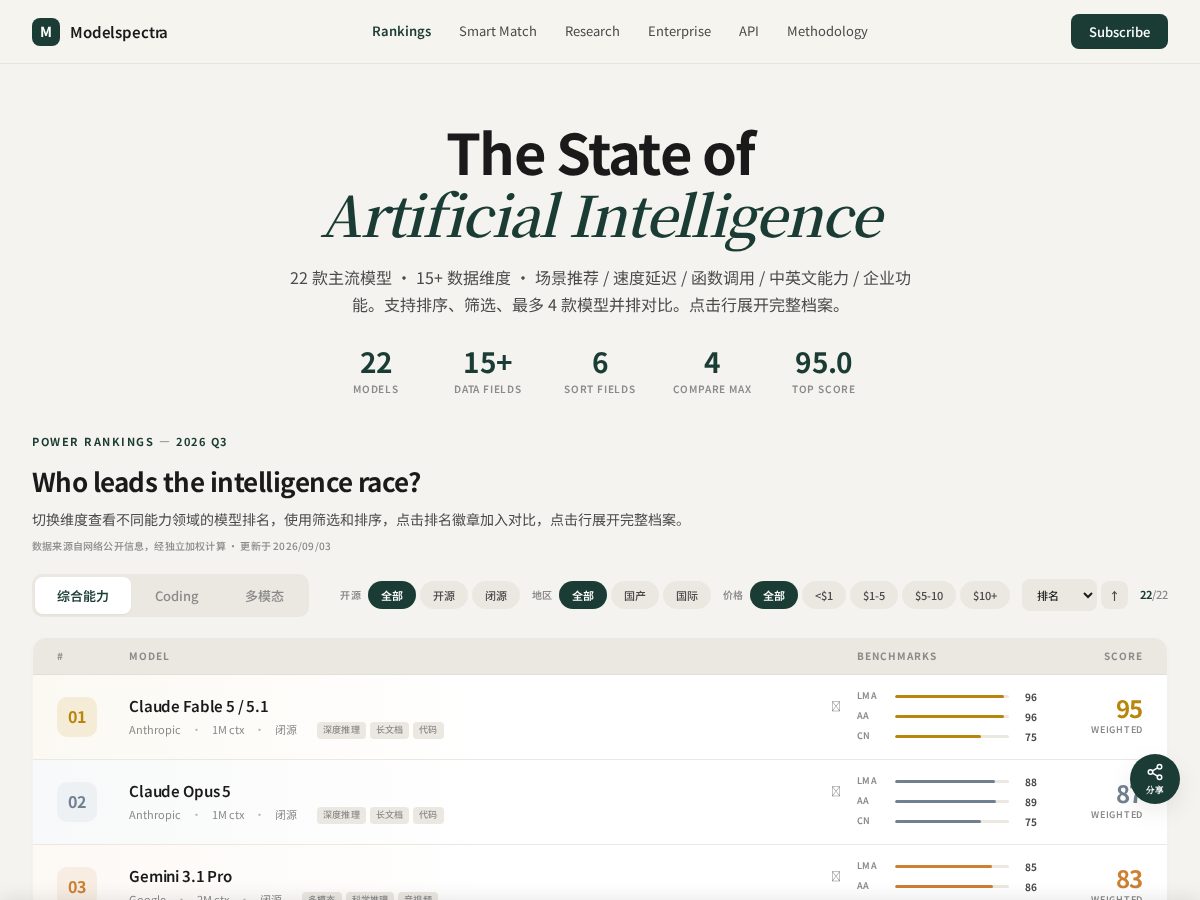The image size is (1200, 900).
Task: Click the 22/22 result count
Action: (x=1154, y=595)
